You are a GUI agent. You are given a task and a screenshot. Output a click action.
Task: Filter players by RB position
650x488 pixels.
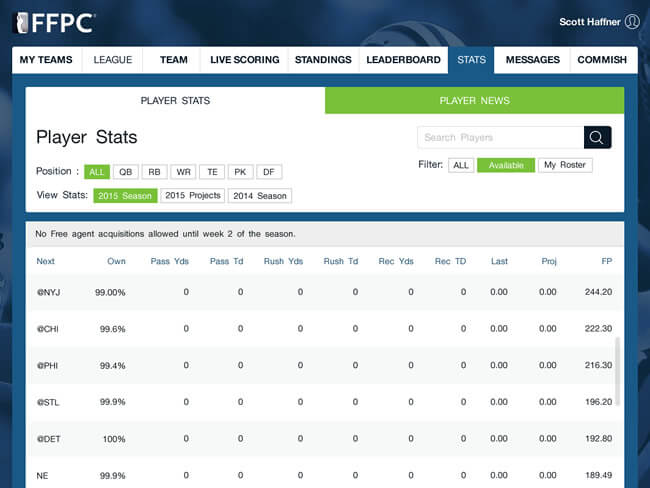pos(154,172)
